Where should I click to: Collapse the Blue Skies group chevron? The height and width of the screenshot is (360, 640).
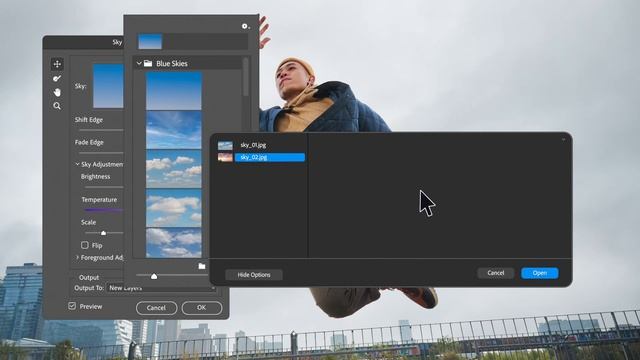pyautogui.click(x=139, y=63)
